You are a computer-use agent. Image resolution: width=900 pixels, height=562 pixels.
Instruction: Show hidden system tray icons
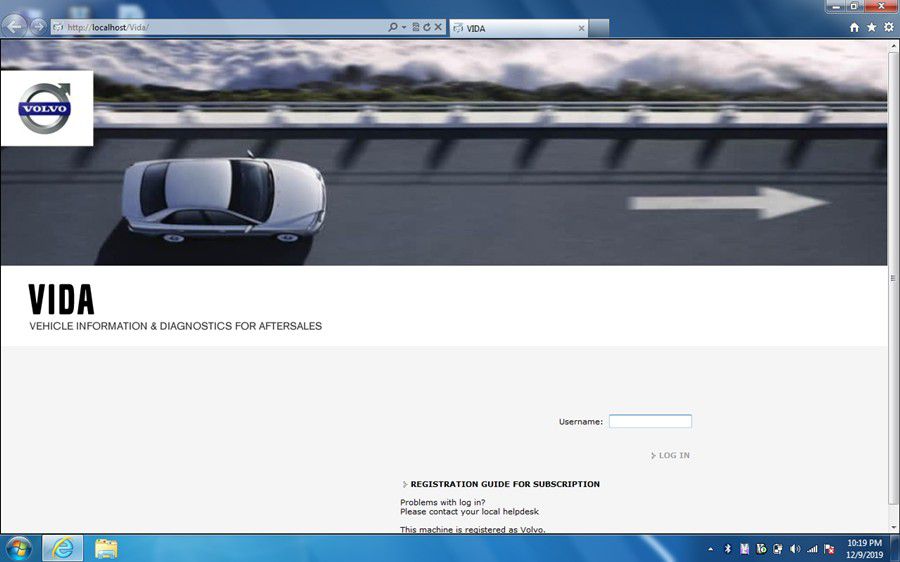coord(711,548)
